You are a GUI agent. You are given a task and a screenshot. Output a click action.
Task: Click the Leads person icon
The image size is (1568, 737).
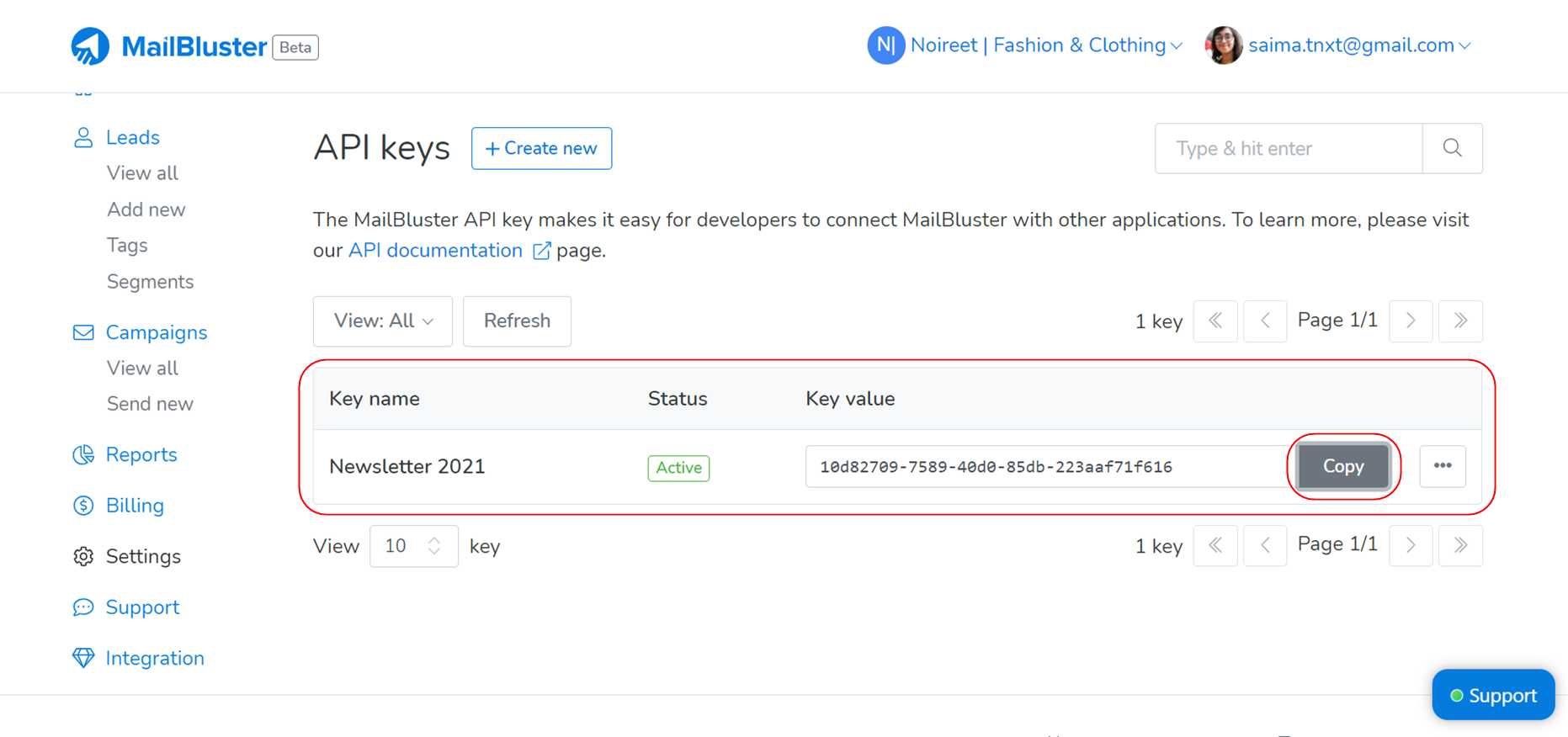click(83, 137)
